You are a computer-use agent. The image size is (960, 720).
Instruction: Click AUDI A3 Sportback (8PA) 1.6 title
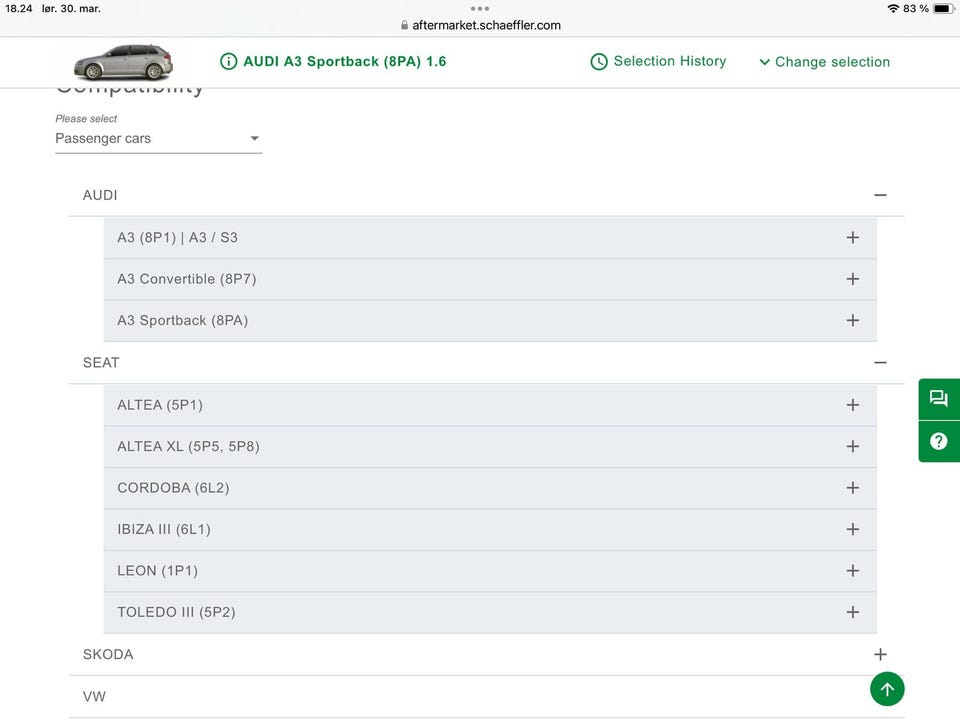click(x=345, y=61)
